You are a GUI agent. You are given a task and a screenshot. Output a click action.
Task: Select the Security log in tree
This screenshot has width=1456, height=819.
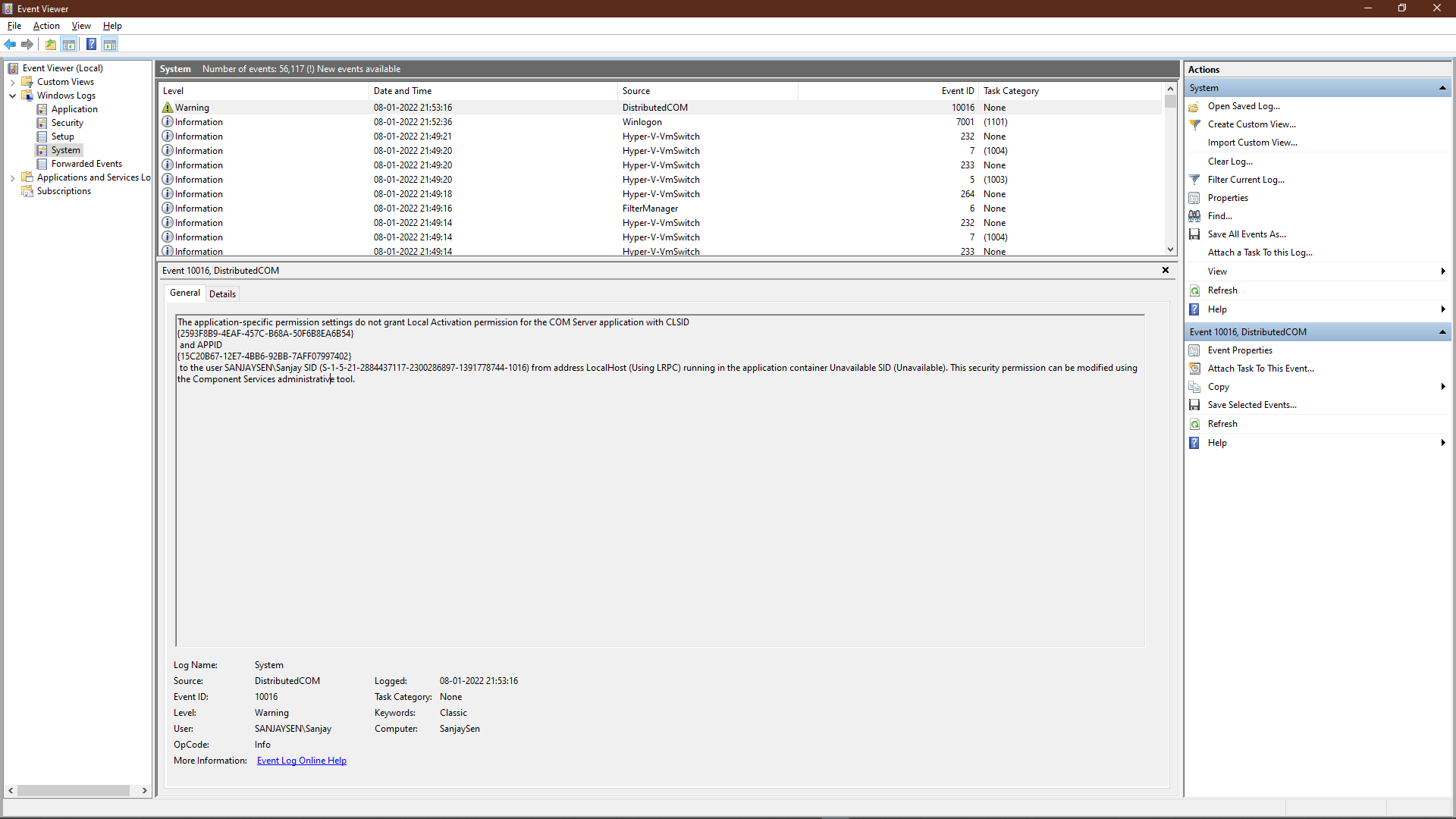click(x=67, y=123)
